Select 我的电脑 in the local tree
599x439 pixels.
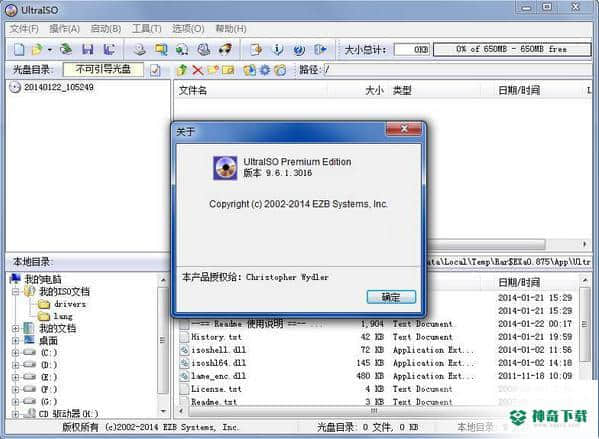[43, 279]
